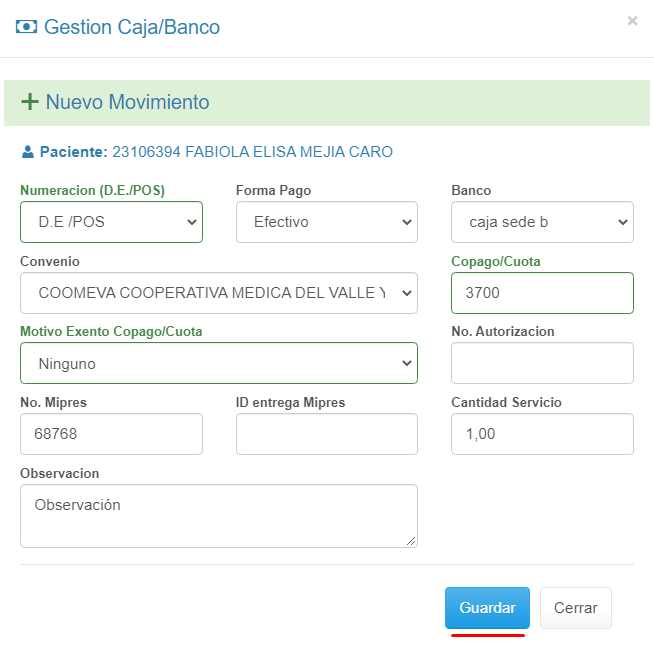Close the Gestion Caja/Banco dialog with the X

(x=632, y=21)
